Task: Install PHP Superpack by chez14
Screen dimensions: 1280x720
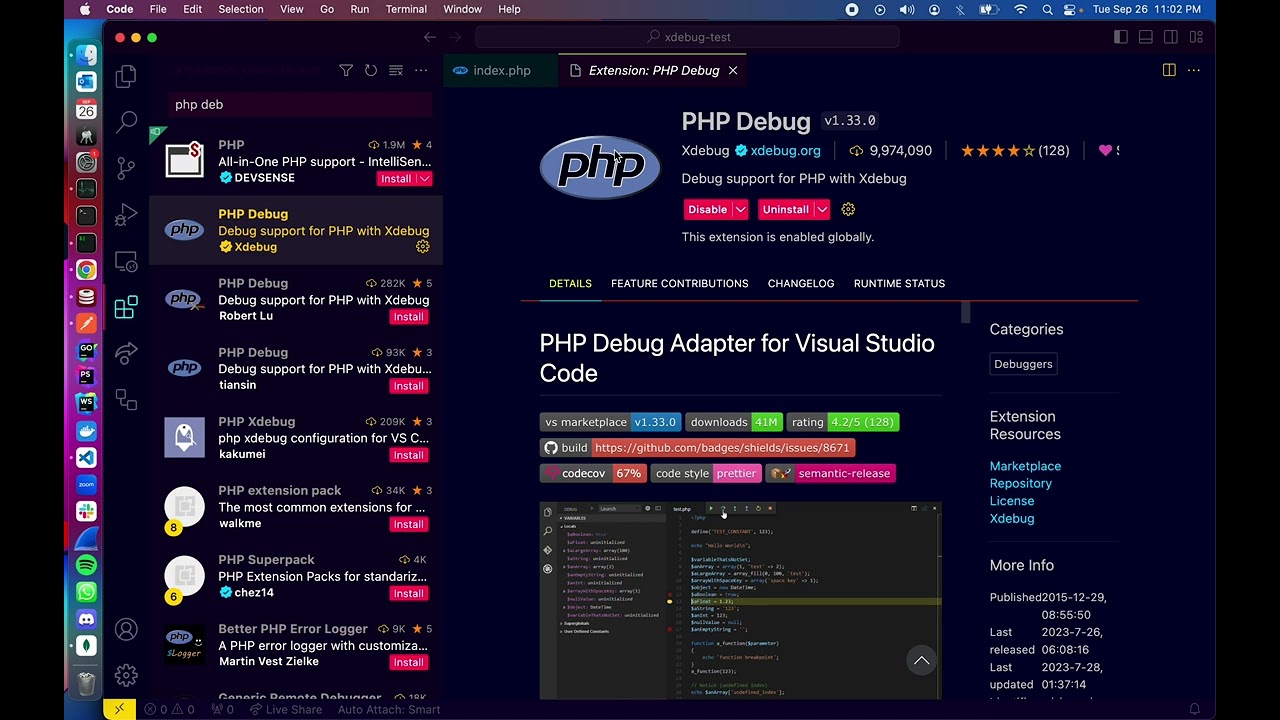Action: click(x=408, y=593)
